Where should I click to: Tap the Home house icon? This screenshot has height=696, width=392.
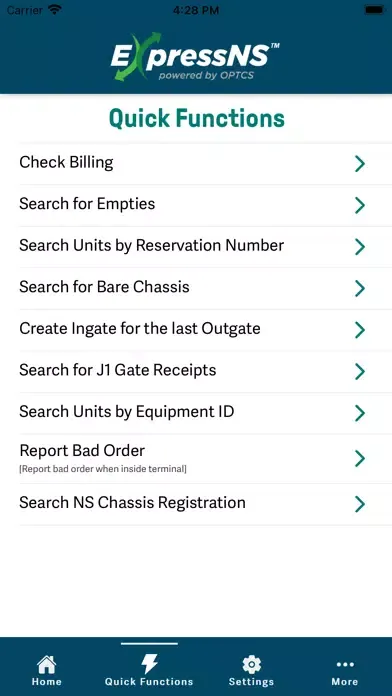[46, 664]
